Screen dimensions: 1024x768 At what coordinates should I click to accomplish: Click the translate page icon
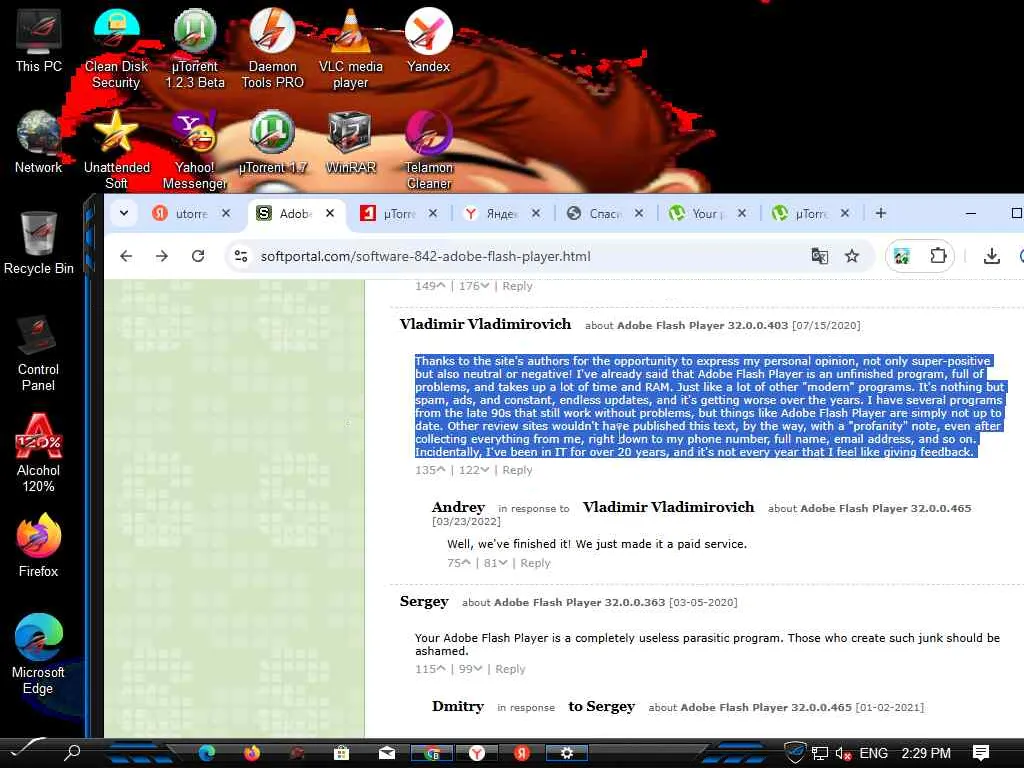[x=820, y=256]
